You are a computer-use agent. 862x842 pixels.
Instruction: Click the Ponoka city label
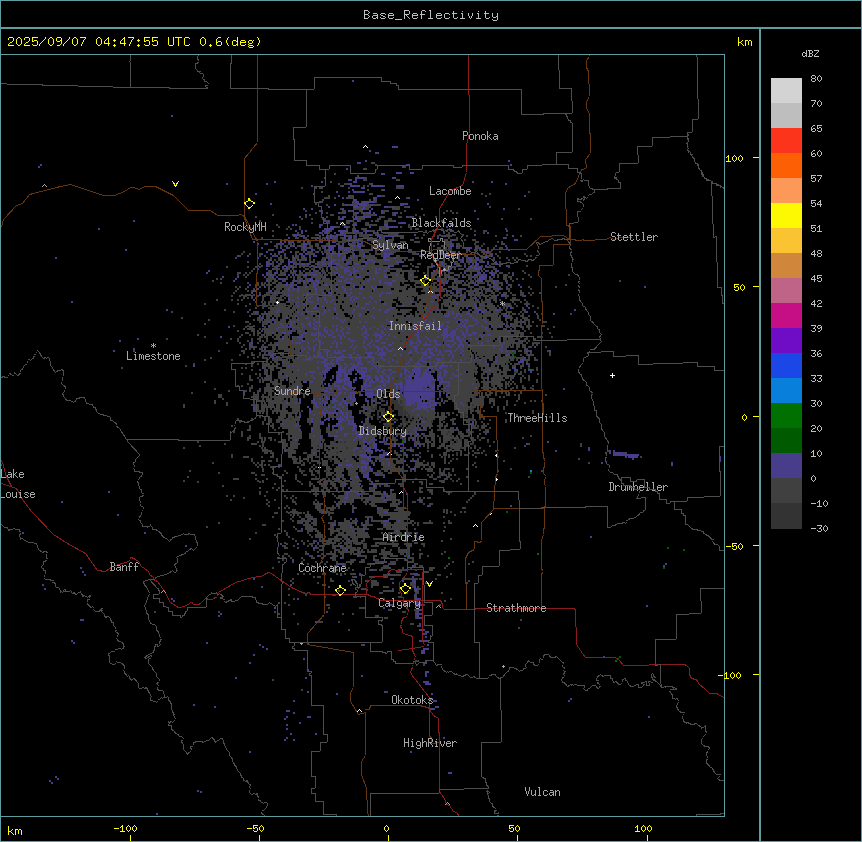480,136
